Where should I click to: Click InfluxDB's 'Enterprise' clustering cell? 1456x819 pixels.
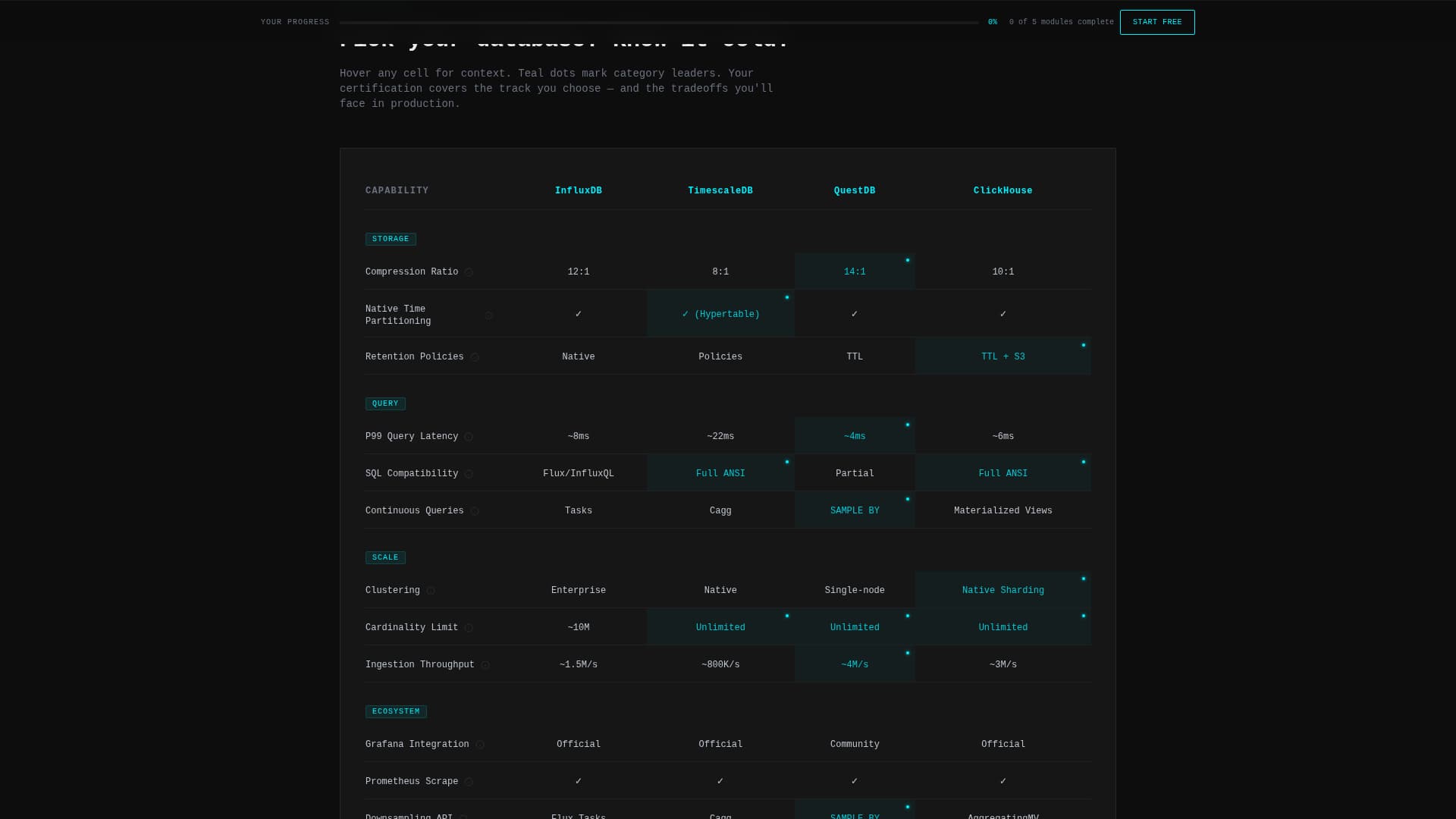[579, 590]
